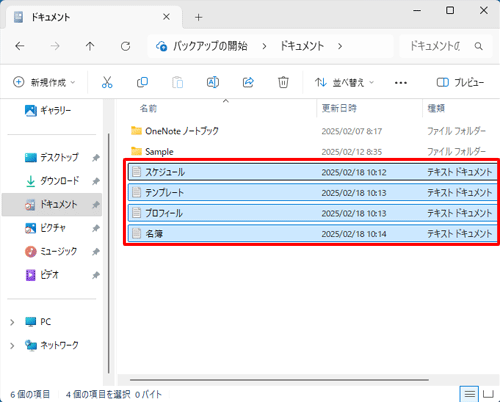
Task: Click the テンプレート text file icon
Action: (x=136, y=192)
